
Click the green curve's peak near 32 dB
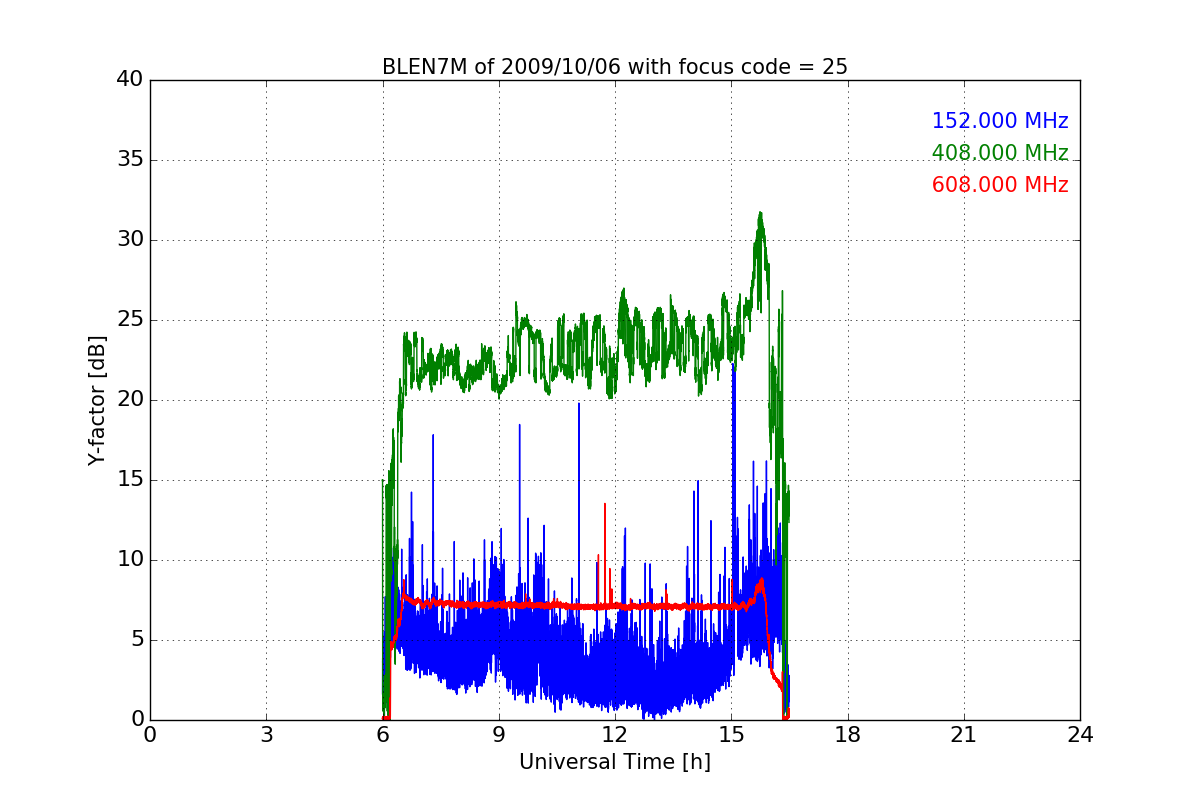point(760,213)
